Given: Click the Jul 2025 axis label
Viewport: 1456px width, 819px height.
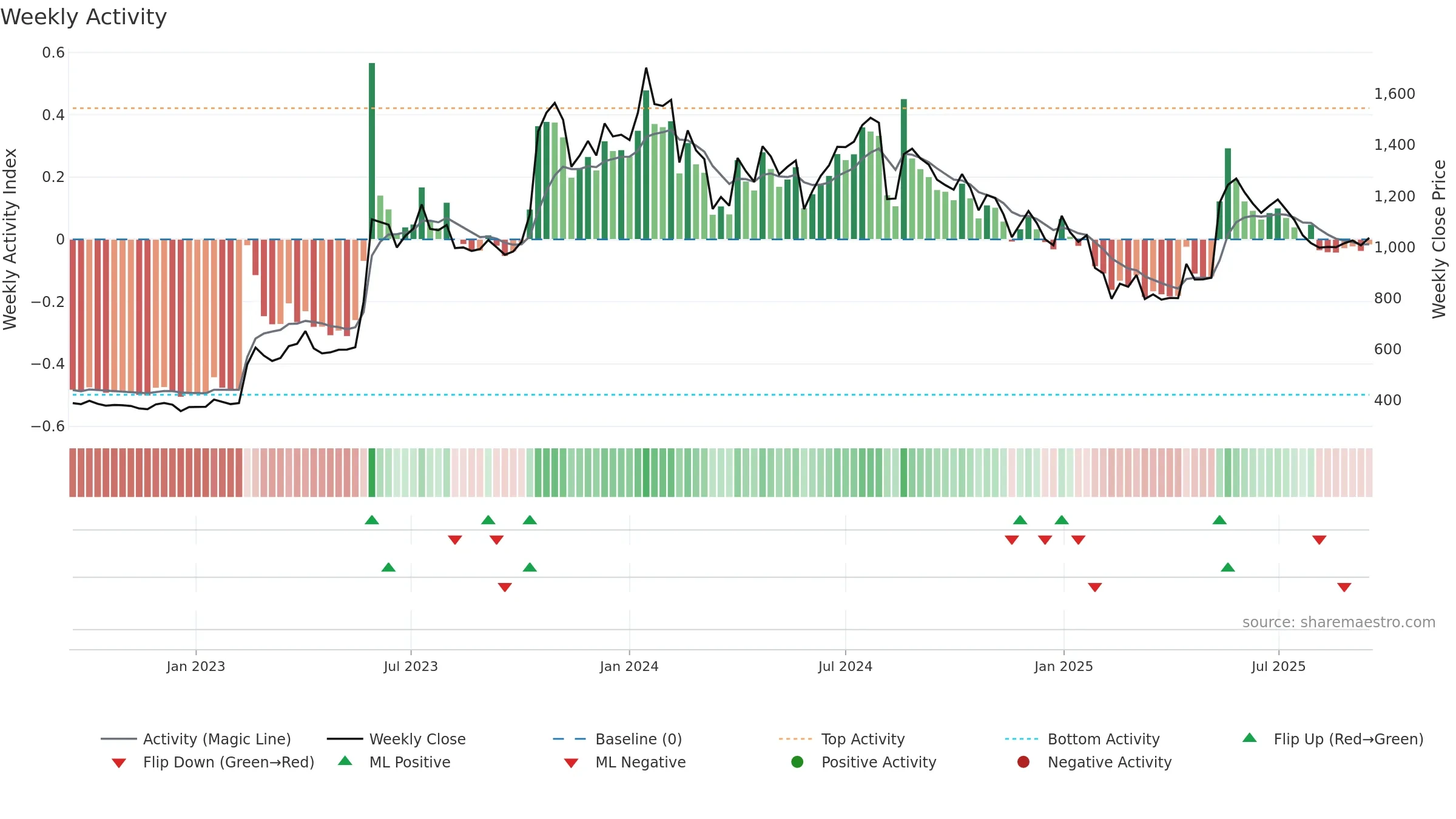Looking at the screenshot, I should coord(1278,667).
